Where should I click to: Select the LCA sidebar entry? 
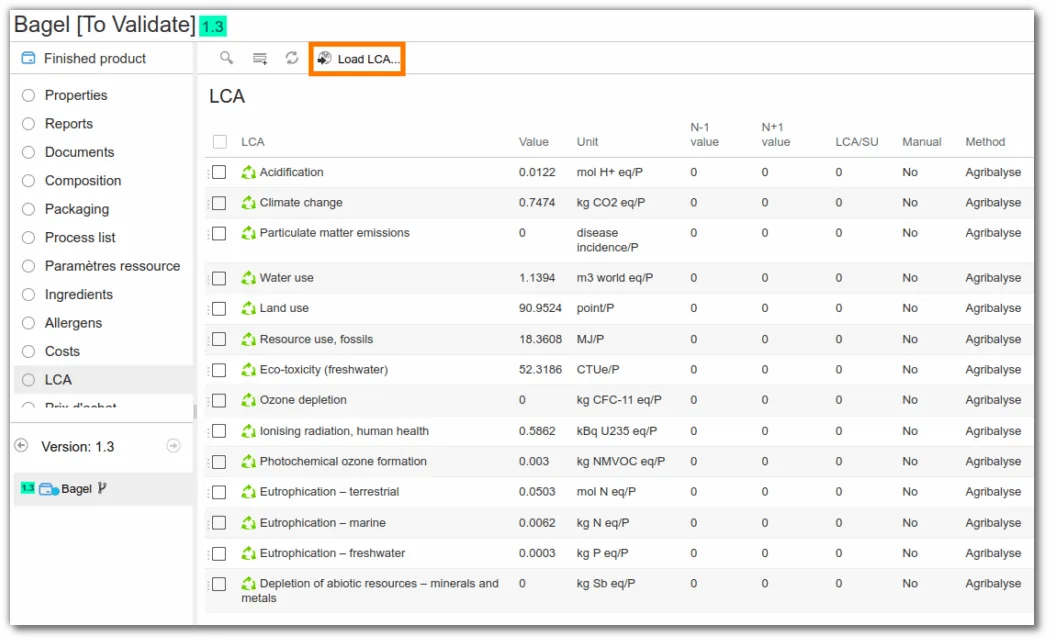[102, 380]
